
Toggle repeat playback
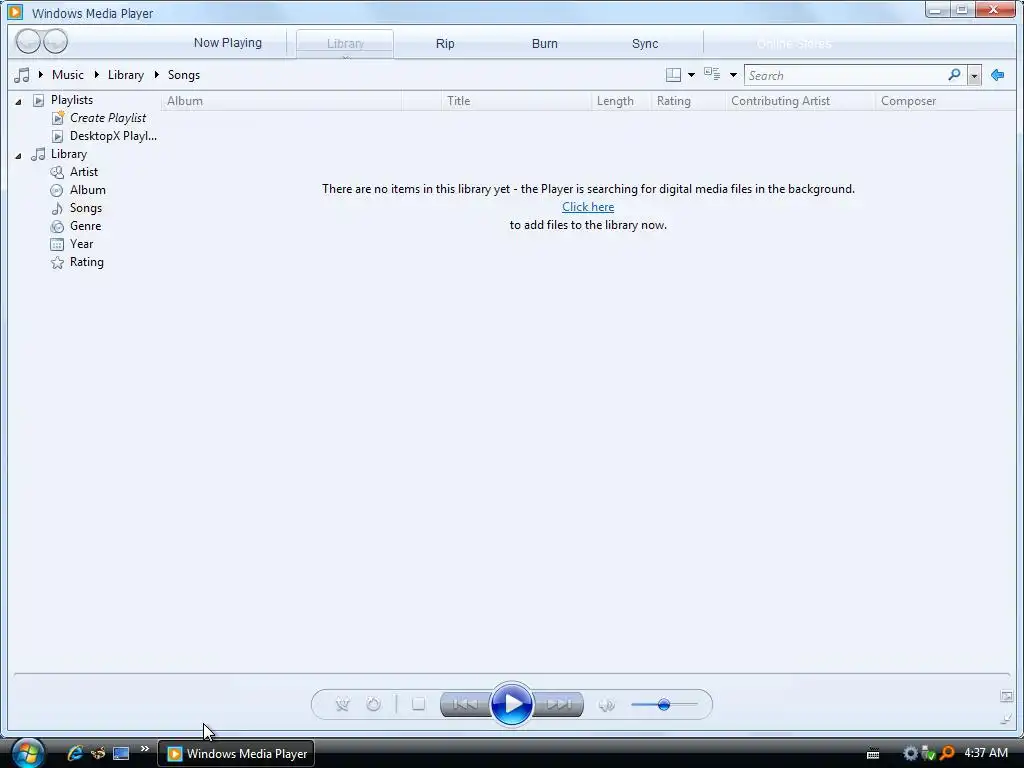pos(374,704)
